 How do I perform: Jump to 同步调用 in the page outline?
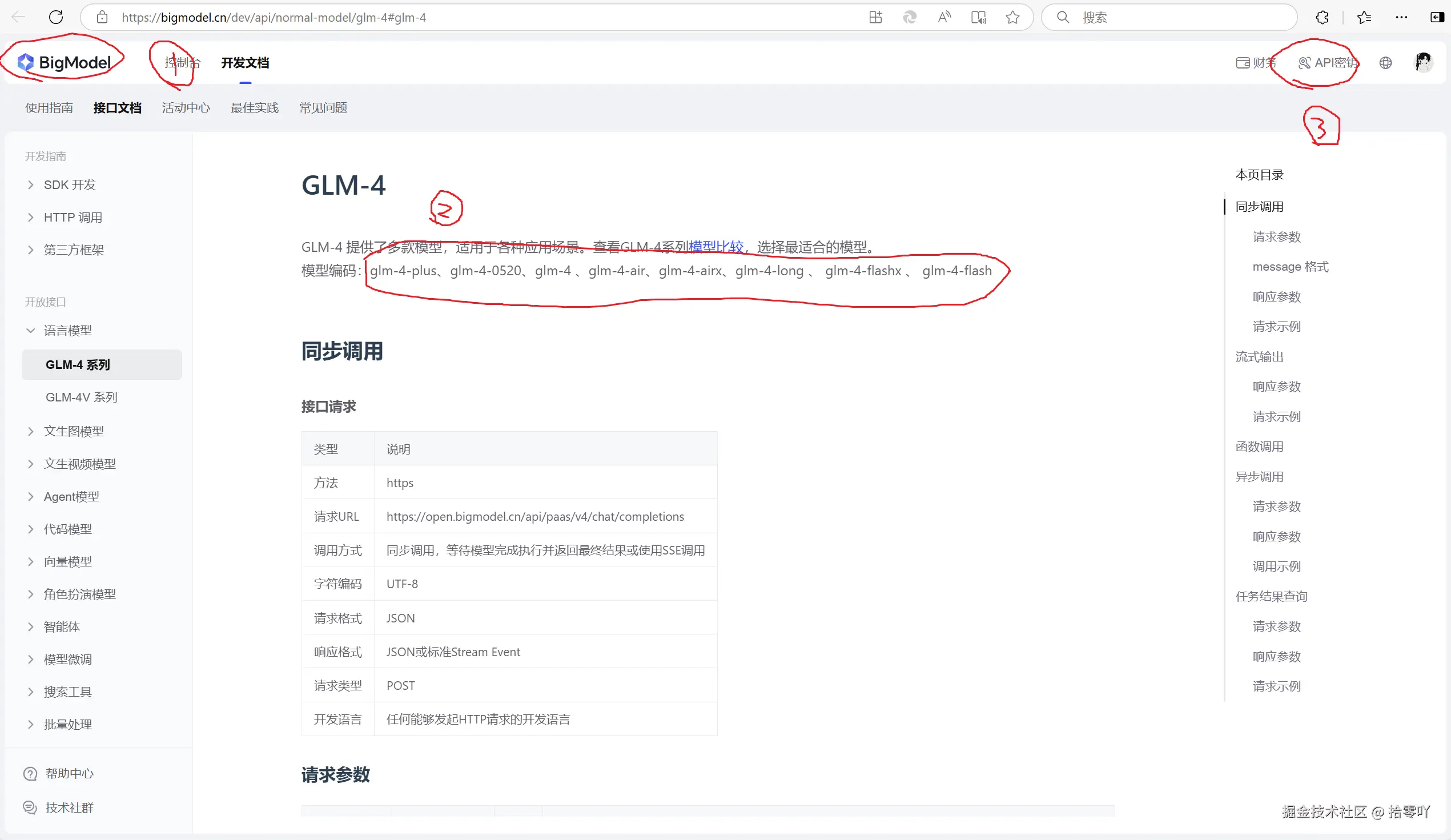pos(1259,206)
